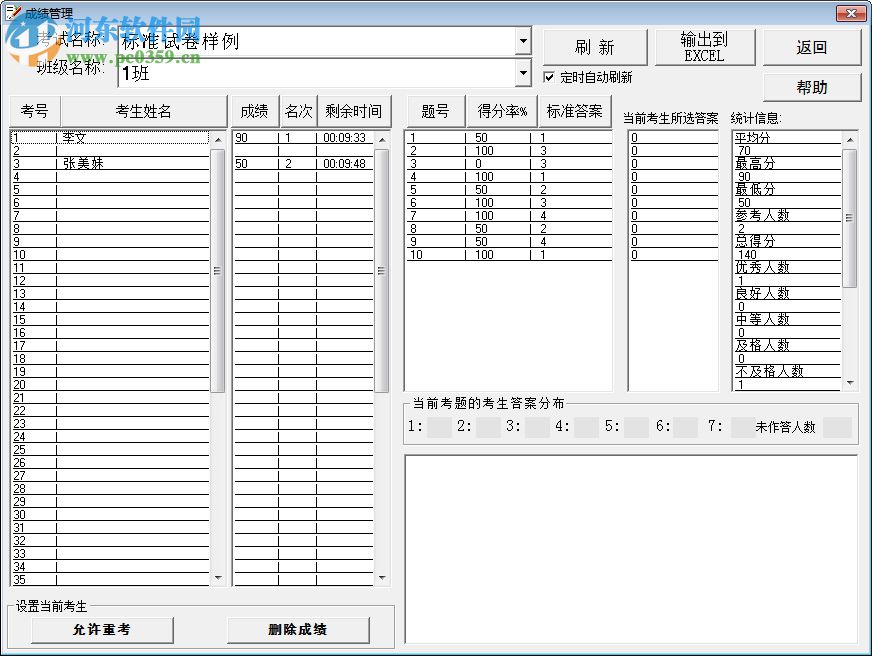Export results with 输出到EXCEL button
872x656 pixels.
pos(705,47)
